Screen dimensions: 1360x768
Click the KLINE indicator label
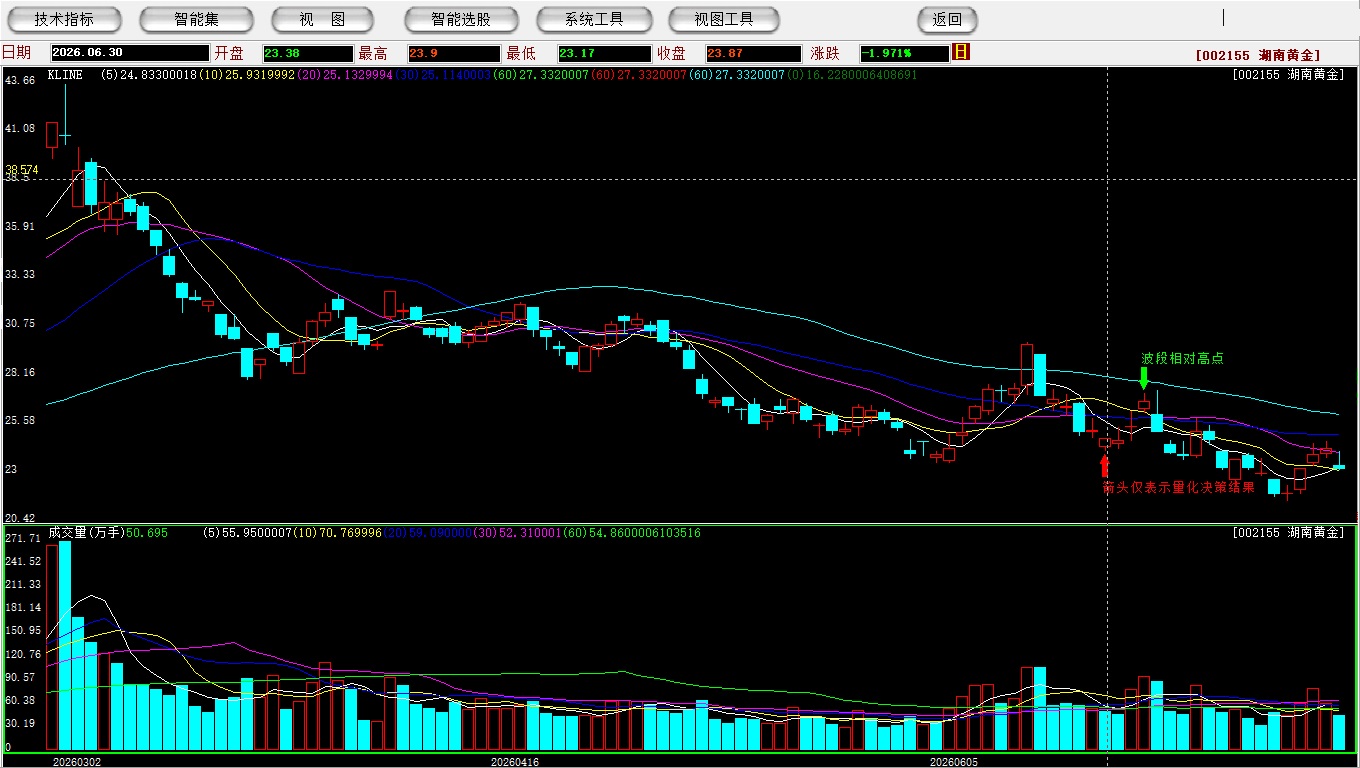pos(65,75)
